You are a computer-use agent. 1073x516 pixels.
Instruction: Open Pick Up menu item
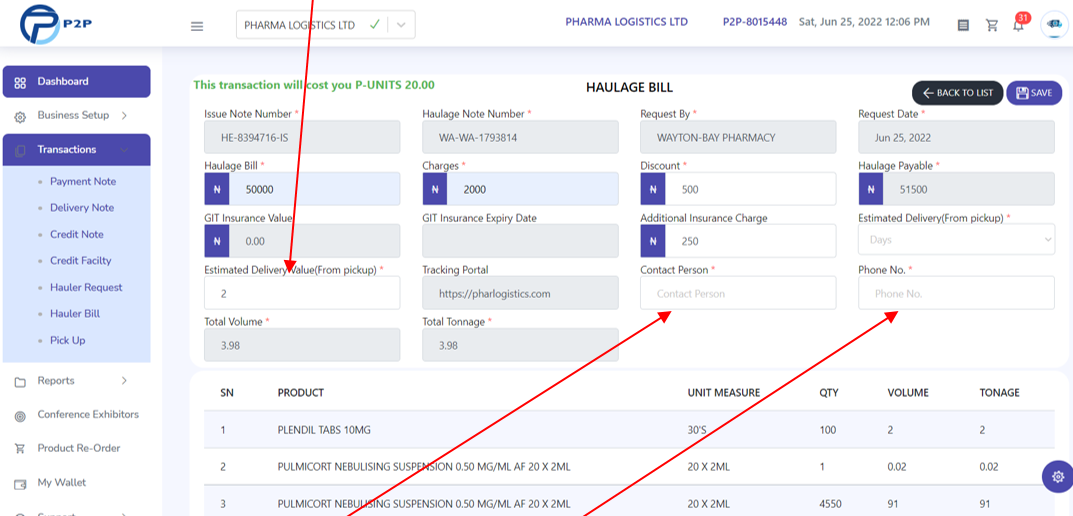(x=68, y=340)
